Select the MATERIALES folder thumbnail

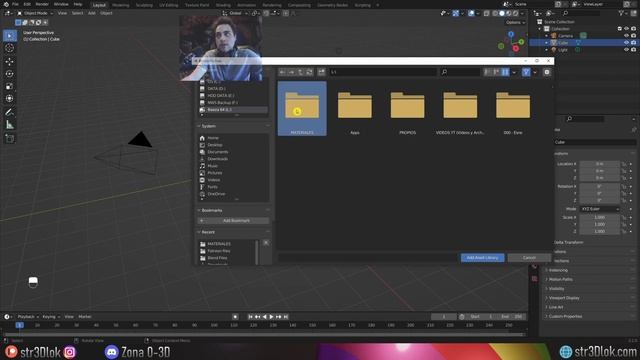pyautogui.click(x=302, y=109)
